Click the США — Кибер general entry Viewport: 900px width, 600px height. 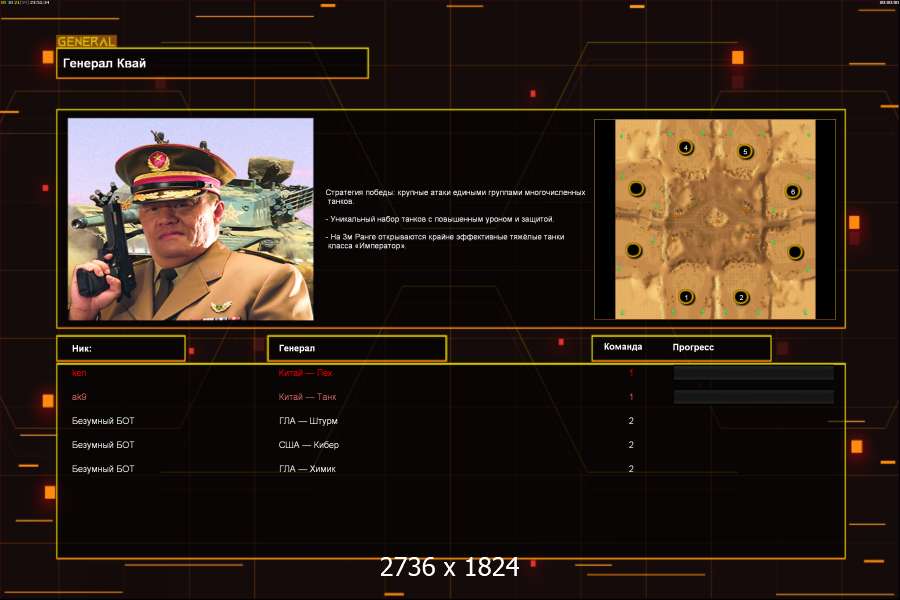(309, 445)
